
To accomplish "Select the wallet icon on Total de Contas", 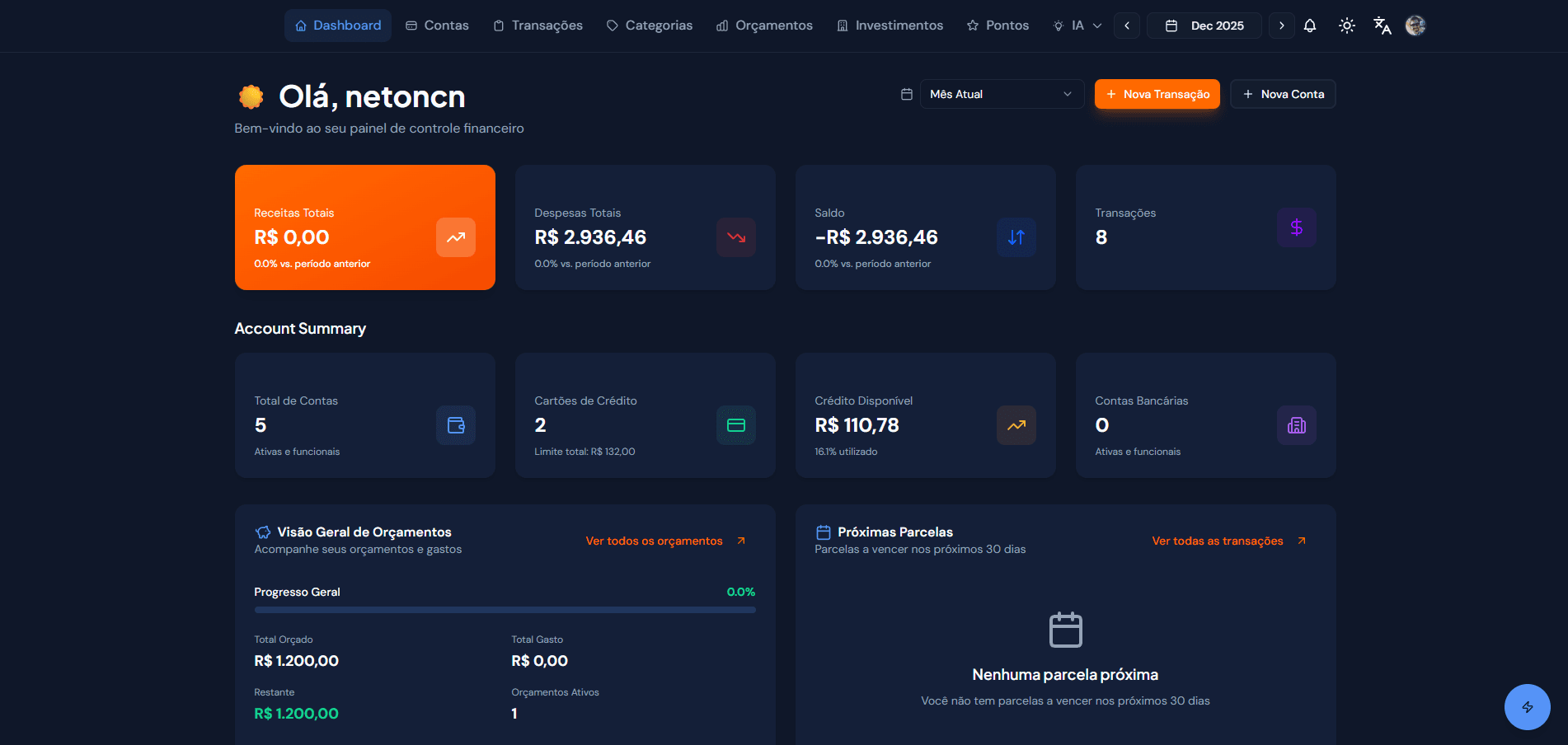I will point(456,425).
